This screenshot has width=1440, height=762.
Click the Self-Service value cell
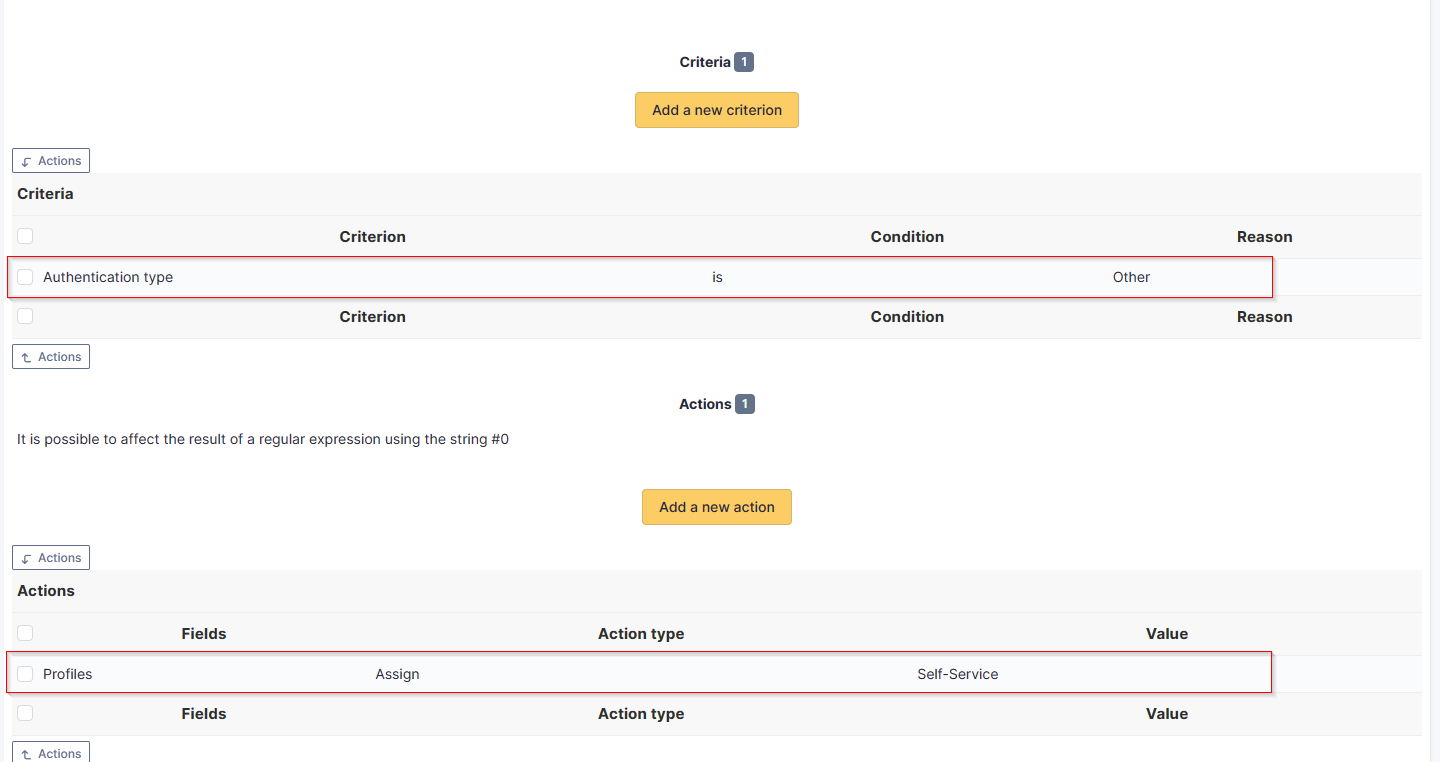click(x=957, y=674)
